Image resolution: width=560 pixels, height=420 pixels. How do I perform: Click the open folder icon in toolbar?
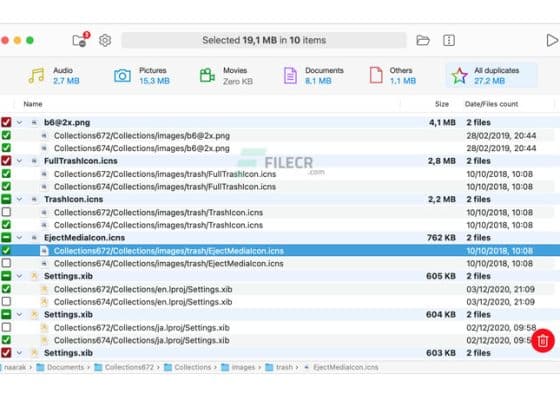[x=423, y=40]
